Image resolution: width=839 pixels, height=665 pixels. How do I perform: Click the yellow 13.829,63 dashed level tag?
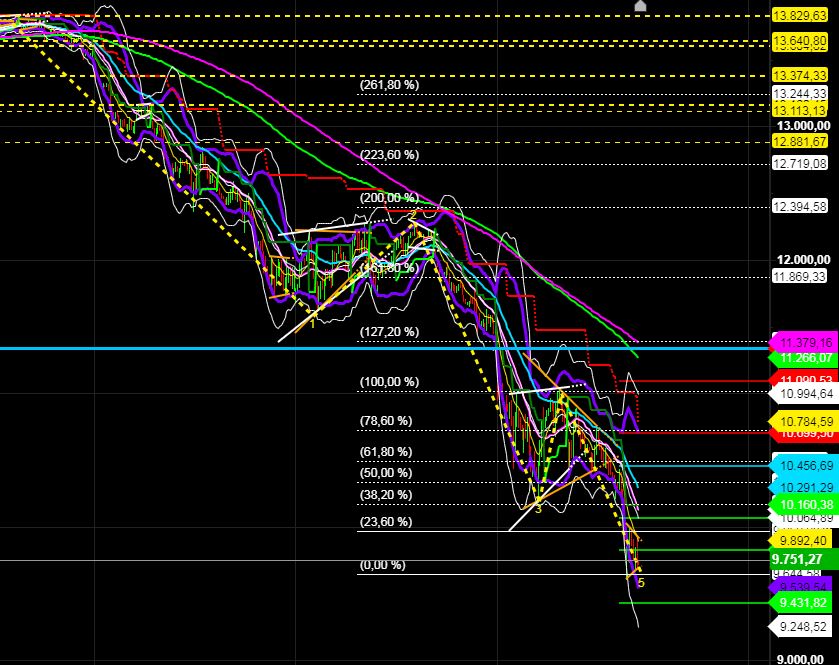(x=801, y=16)
